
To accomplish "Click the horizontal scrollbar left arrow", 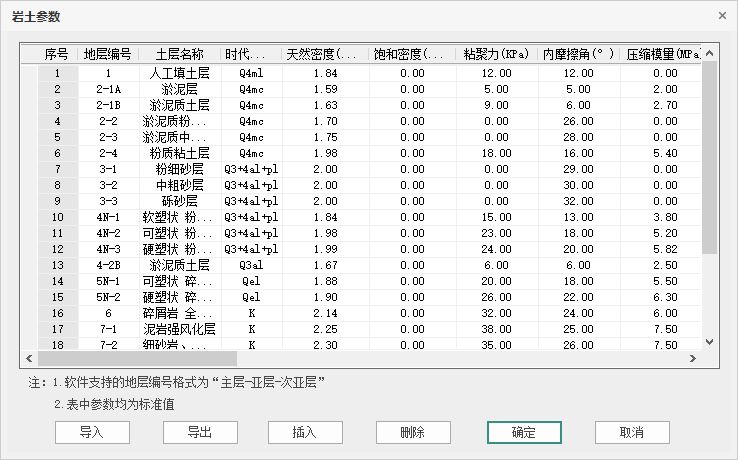I will tap(29, 358).
